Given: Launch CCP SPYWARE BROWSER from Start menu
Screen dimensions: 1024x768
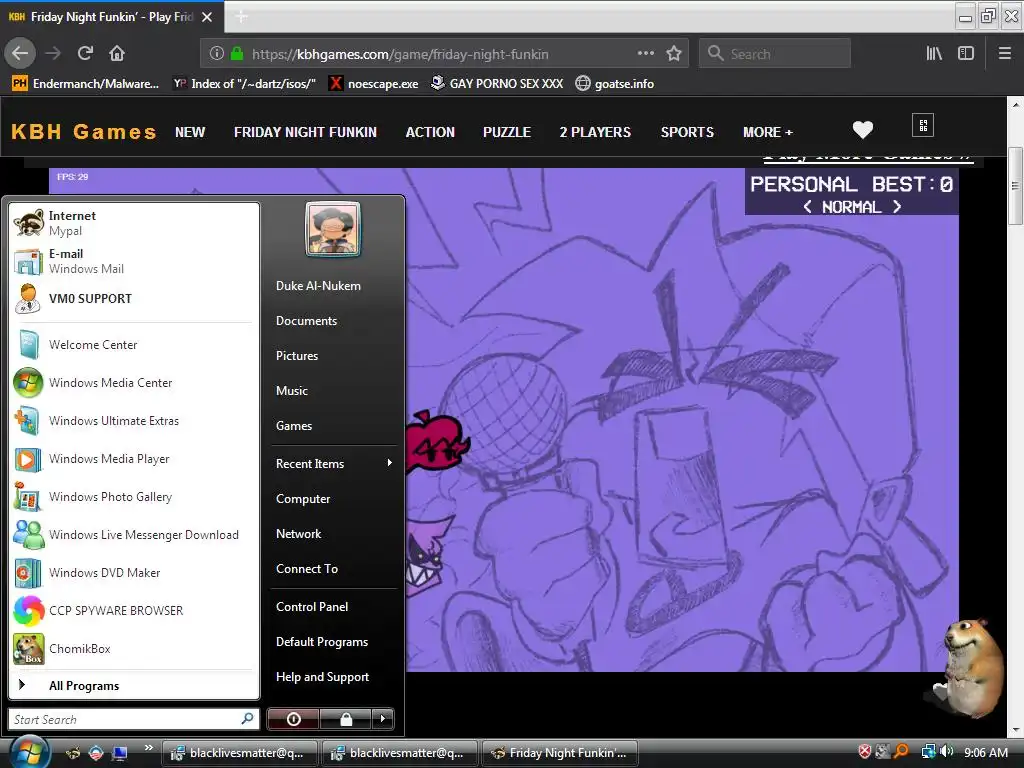Looking at the screenshot, I should 134,611.
